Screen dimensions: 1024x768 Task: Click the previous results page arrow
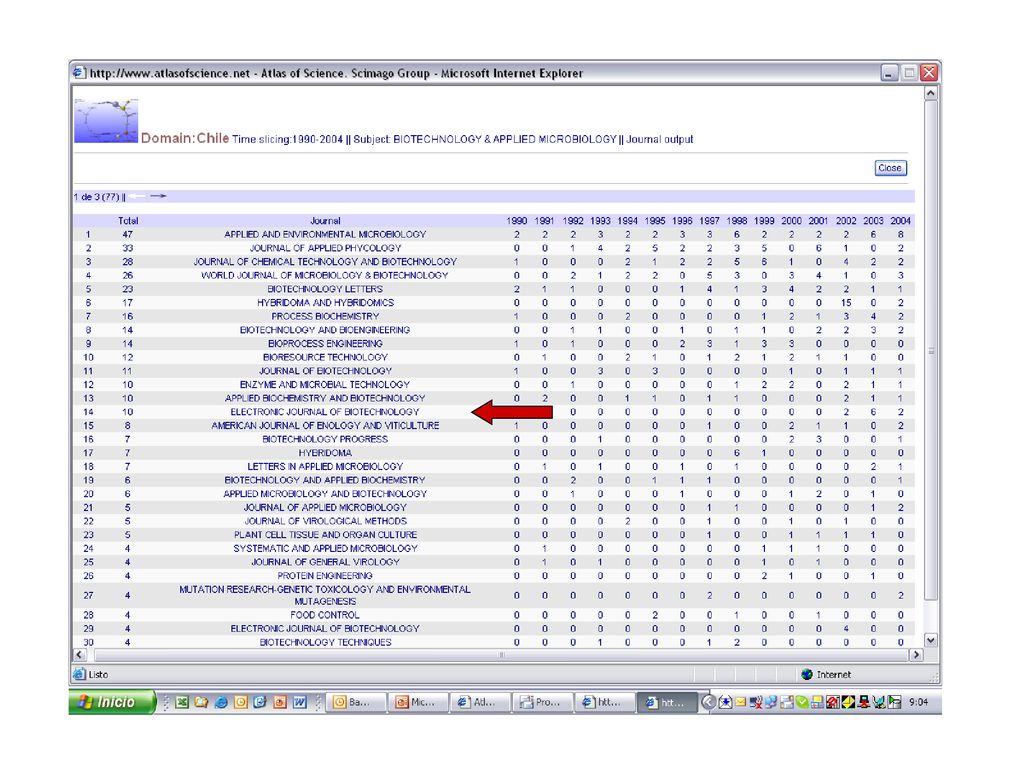[137, 196]
